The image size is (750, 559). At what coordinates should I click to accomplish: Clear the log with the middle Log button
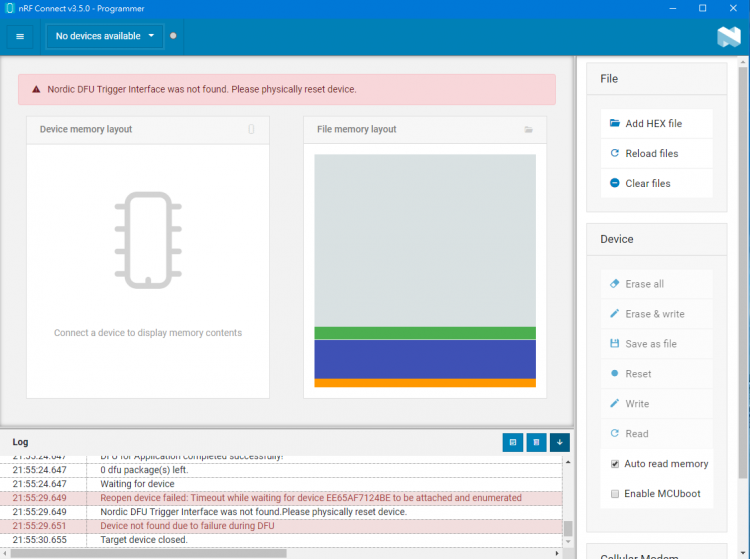pyautogui.click(x=536, y=441)
